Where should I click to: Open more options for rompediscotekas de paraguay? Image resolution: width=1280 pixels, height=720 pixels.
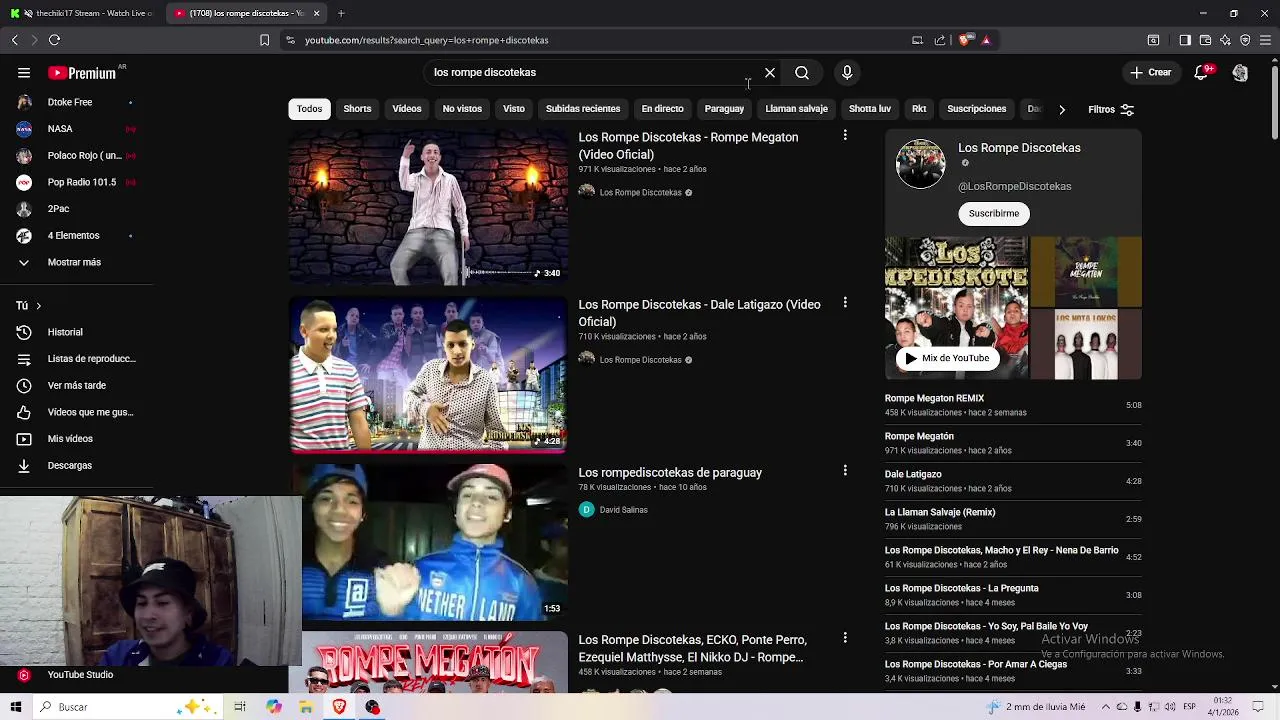tap(845, 470)
